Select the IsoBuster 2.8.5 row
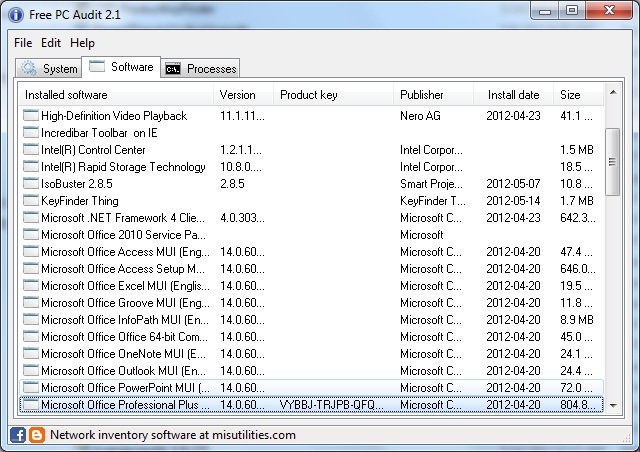This screenshot has width=640, height=452. click(x=311, y=184)
